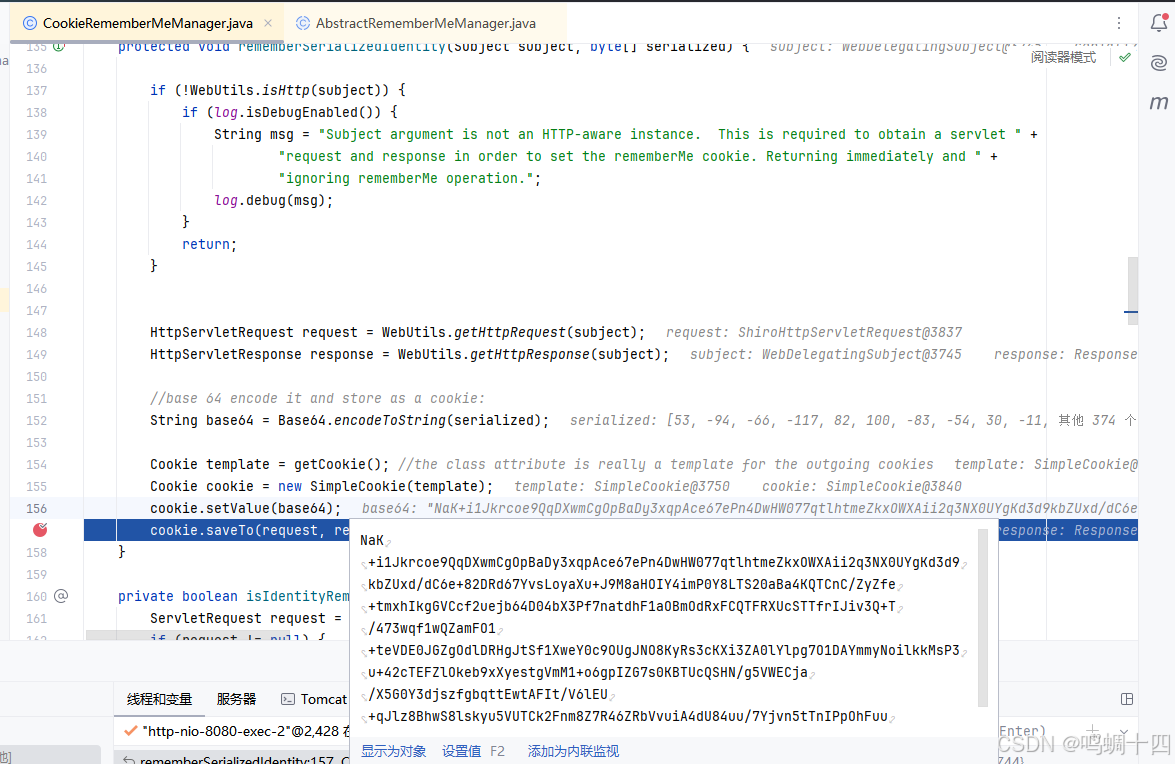The height and width of the screenshot is (764, 1175).
Task: Click line number 148 in the gutter
Action: click(36, 333)
